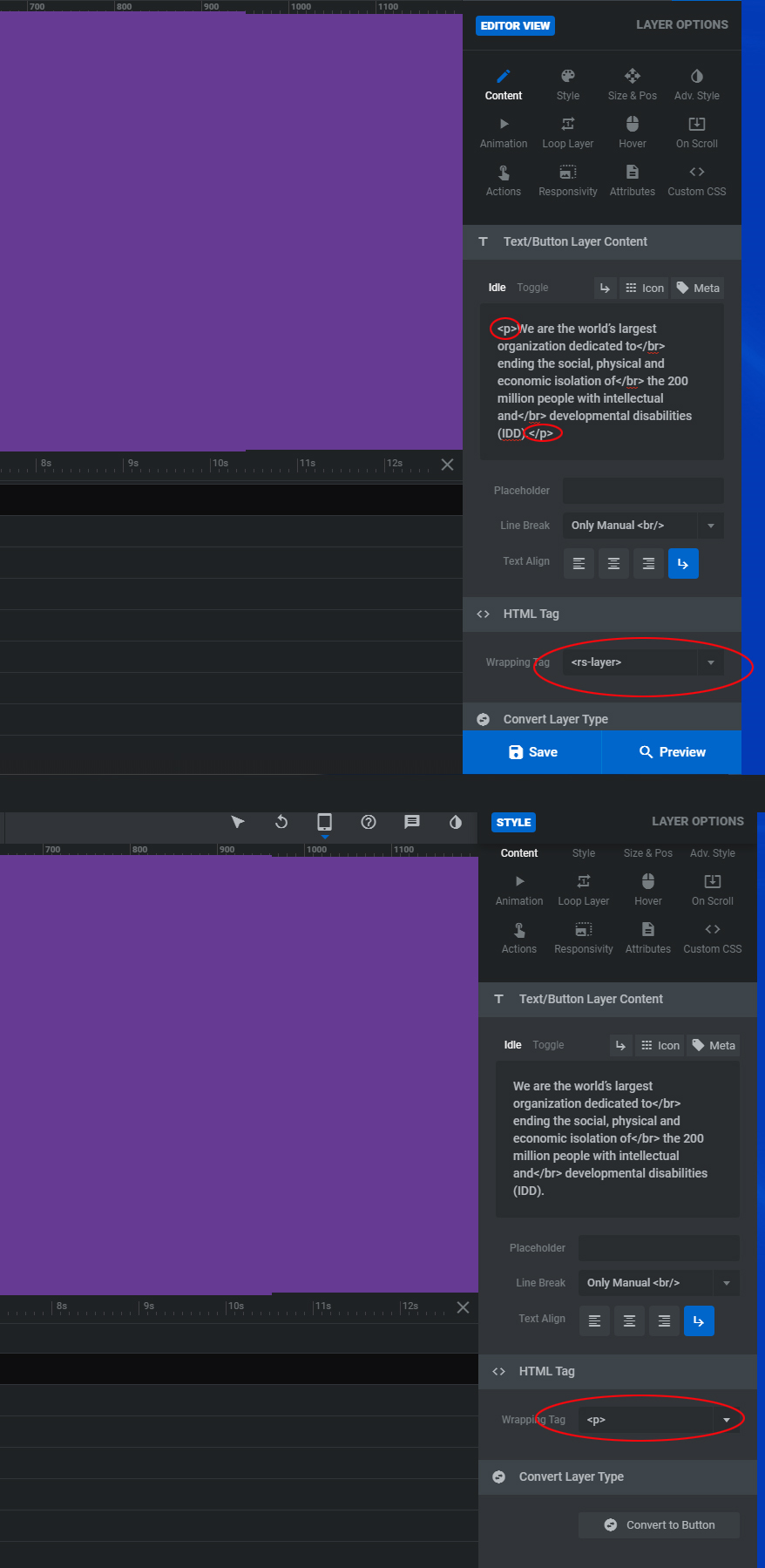Click the undo history icon
This screenshot has height=1568, width=765.
click(281, 822)
